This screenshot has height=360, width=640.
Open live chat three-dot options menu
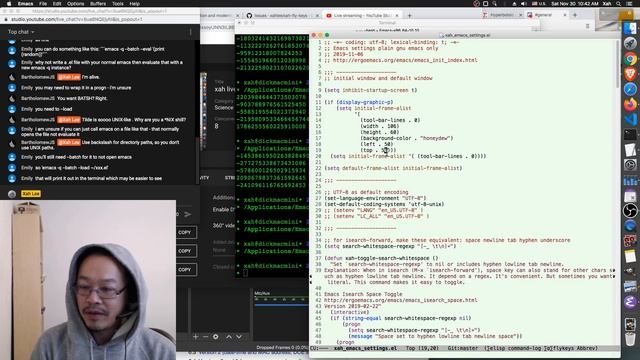click(190, 32)
